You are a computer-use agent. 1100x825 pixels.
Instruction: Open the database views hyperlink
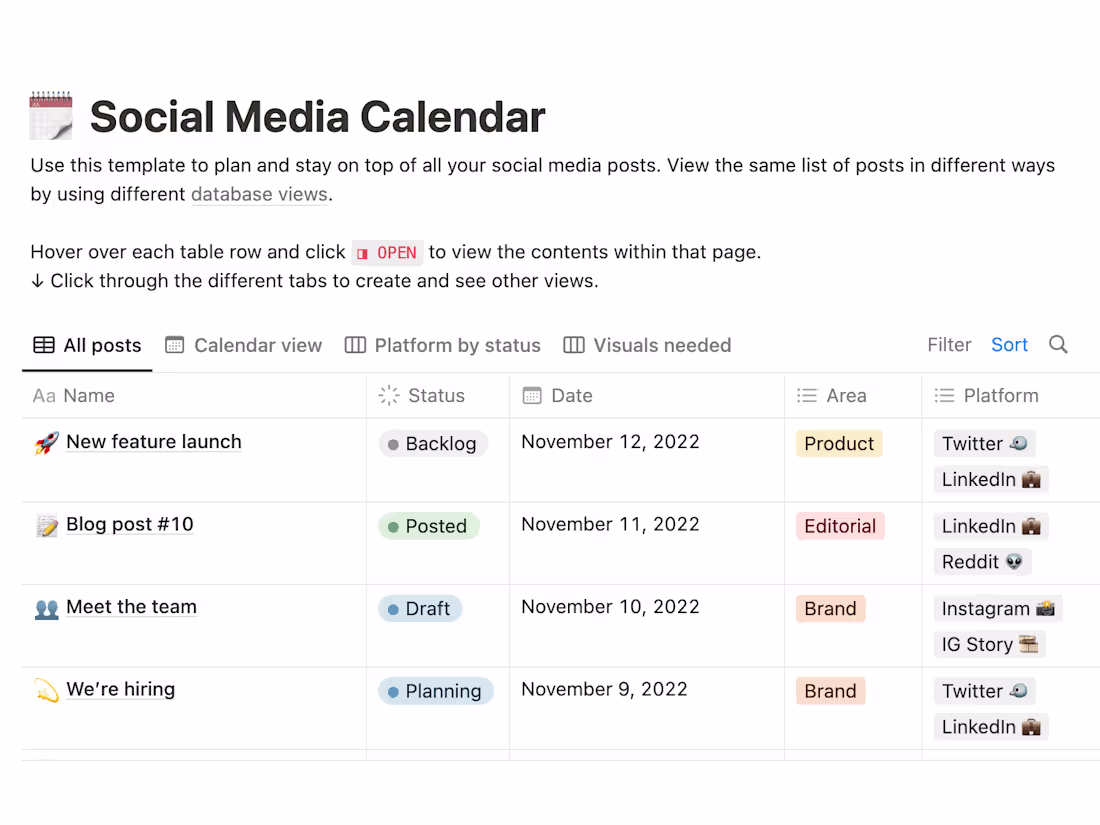(x=259, y=193)
